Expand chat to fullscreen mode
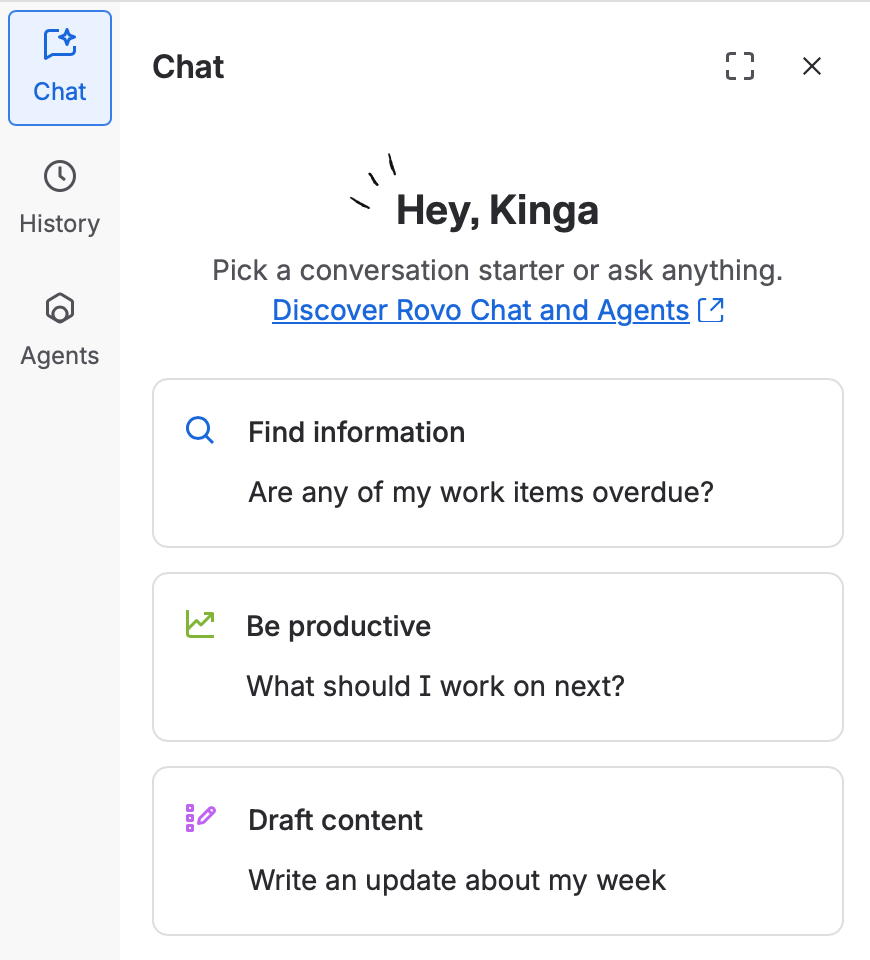The width and height of the screenshot is (870, 960). [x=740, y=67]
